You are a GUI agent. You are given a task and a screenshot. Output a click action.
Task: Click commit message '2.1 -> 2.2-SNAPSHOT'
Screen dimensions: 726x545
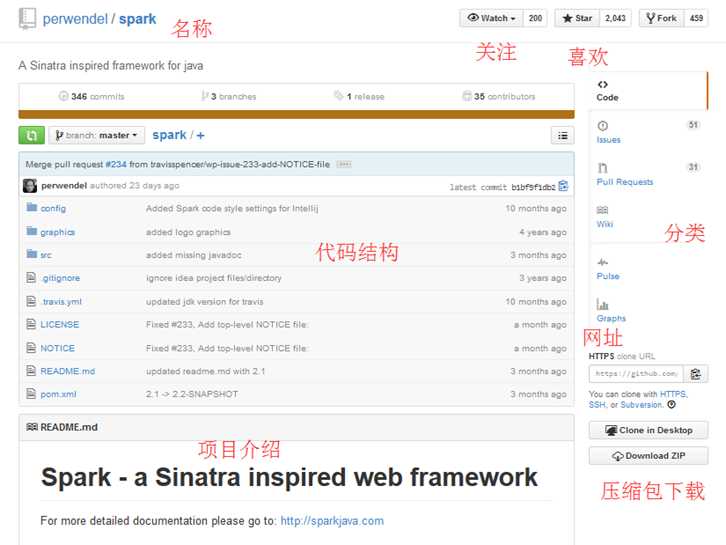(x=192, y=394)
